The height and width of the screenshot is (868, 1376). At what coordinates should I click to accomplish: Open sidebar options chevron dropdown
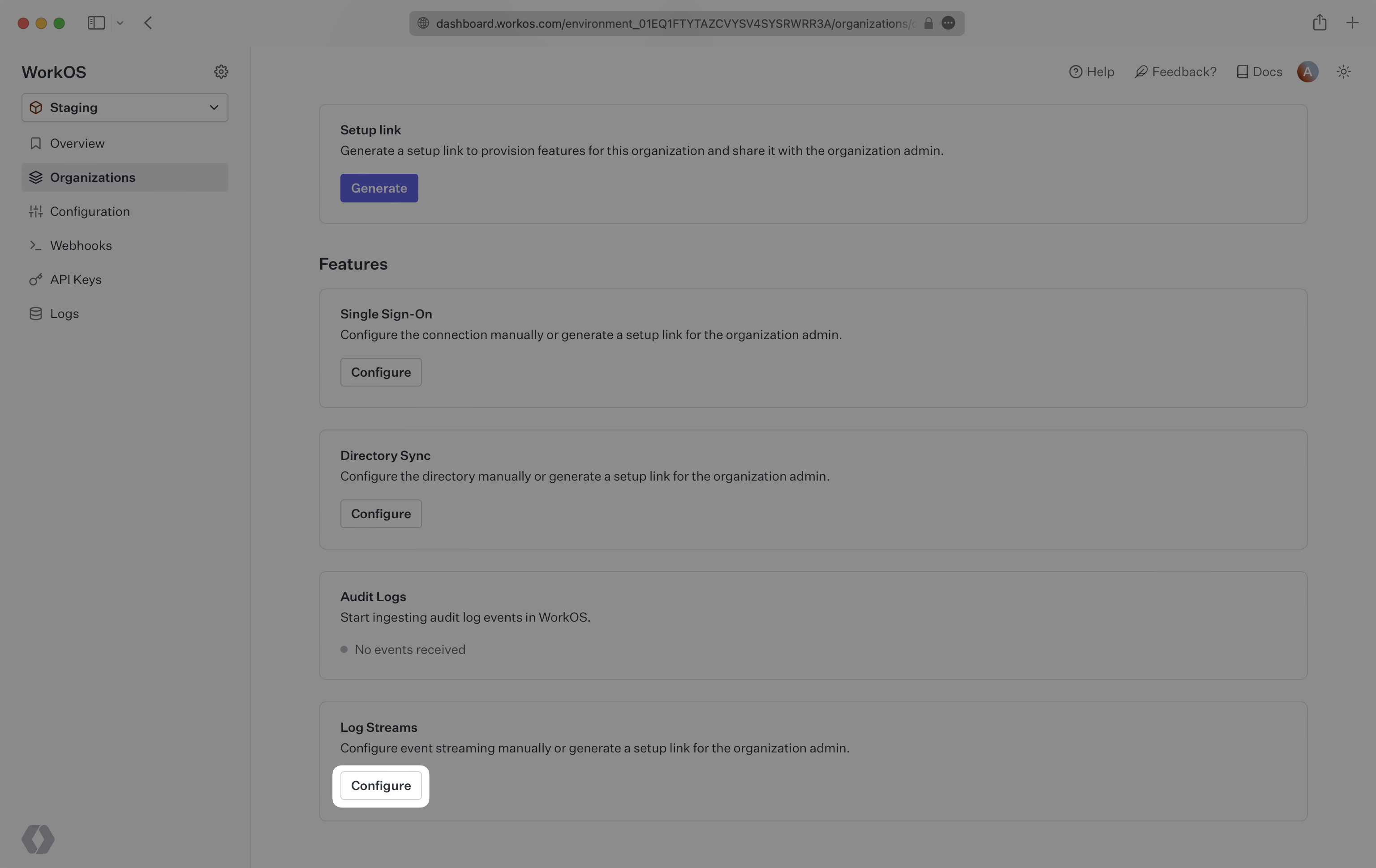(x=120, y=23)
